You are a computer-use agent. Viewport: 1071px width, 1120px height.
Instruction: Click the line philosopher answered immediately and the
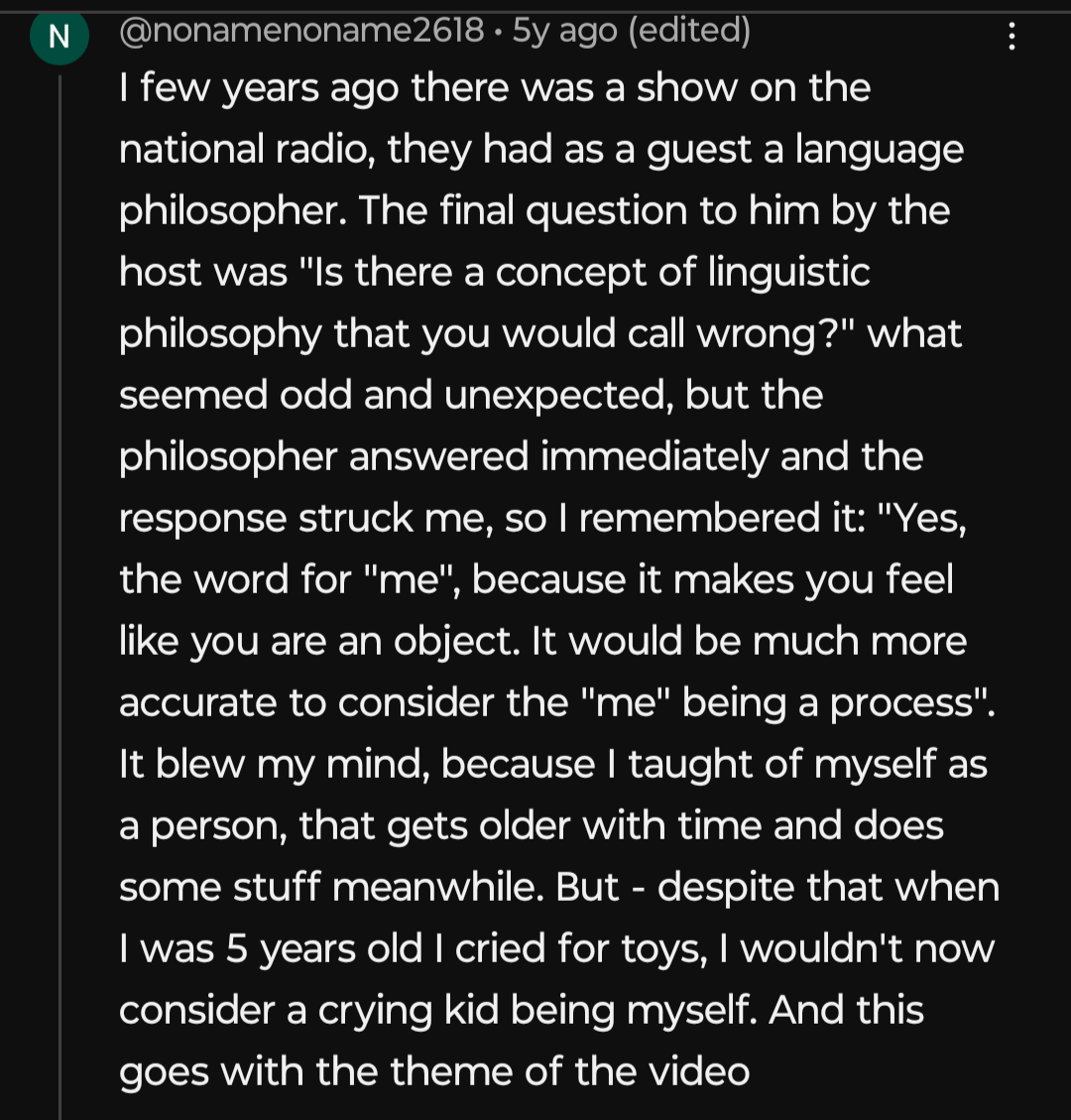pos(522,458)
